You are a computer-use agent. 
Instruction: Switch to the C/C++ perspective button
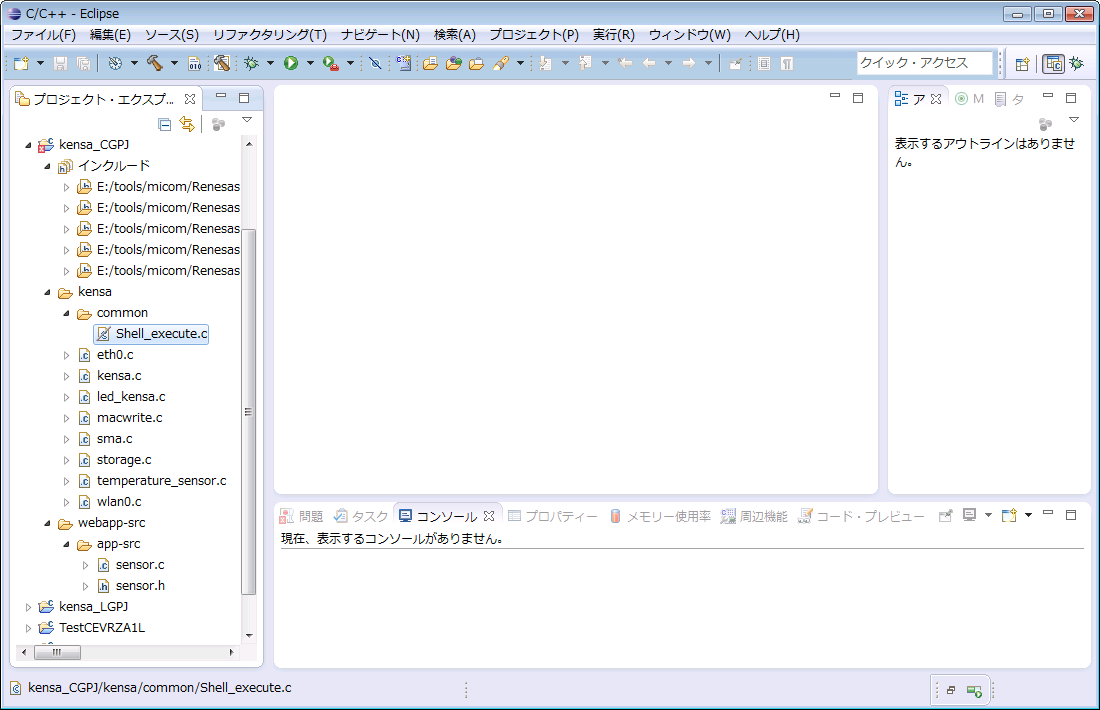[x=1054, y=64]
